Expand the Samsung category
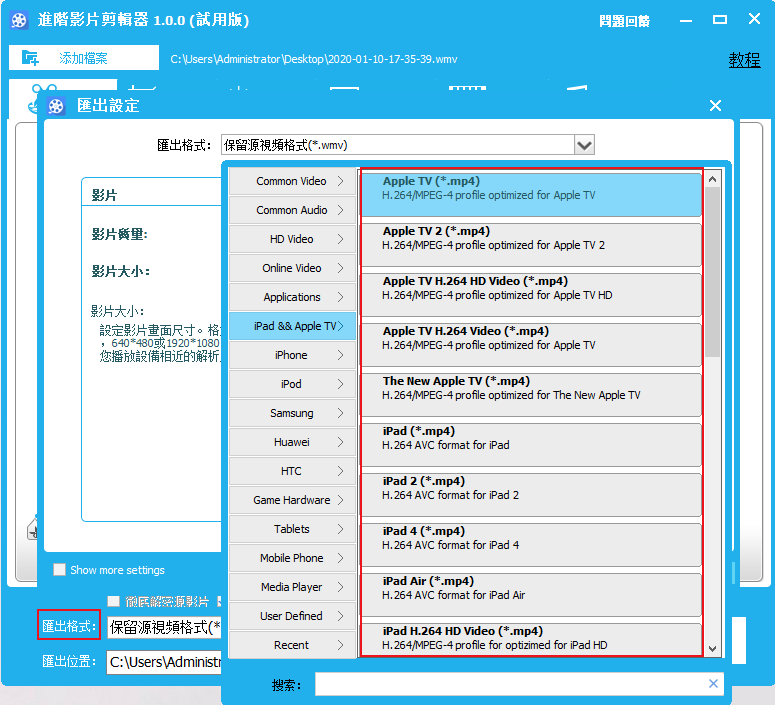 (x=292, y=413)
